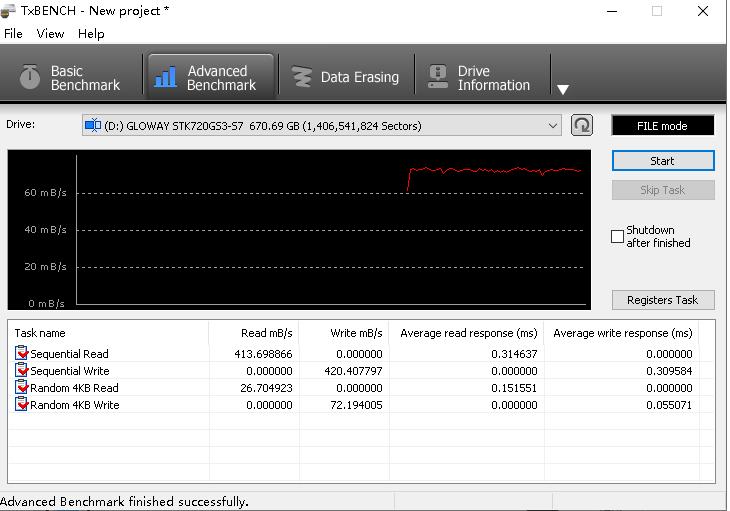Start the benchmark
Screen dimensions: 730x511
coord(662,161)
